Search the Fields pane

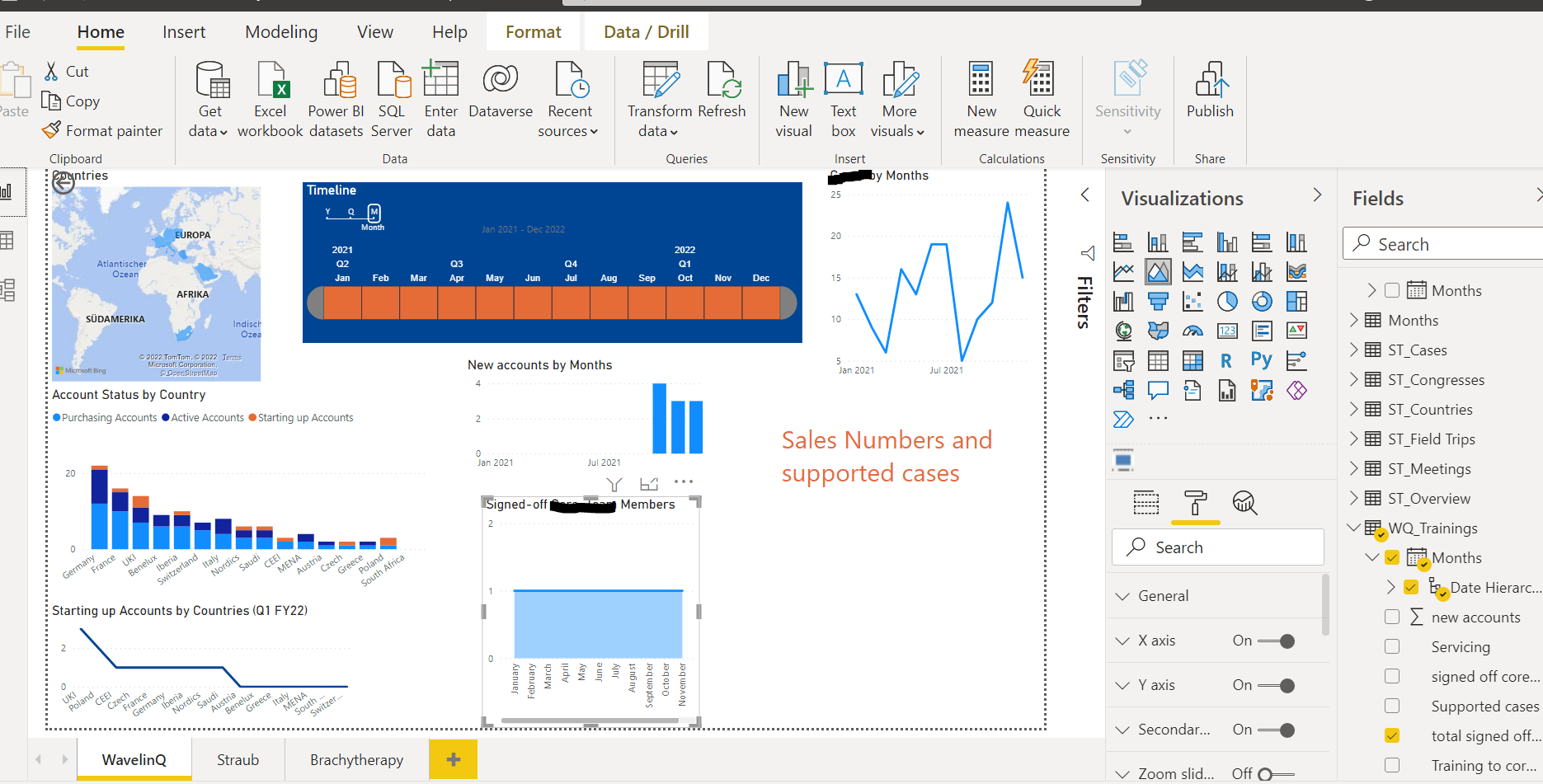(x=1444, y=244)
